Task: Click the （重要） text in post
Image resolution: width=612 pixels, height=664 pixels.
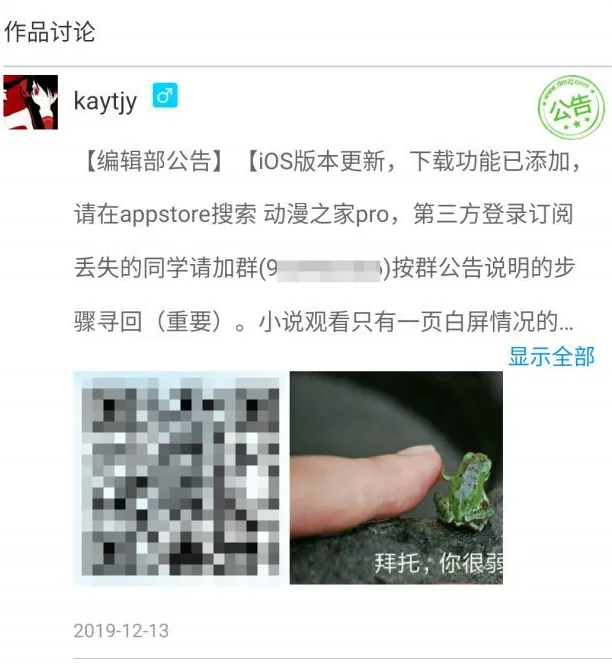Action: (x=189, y=322)
